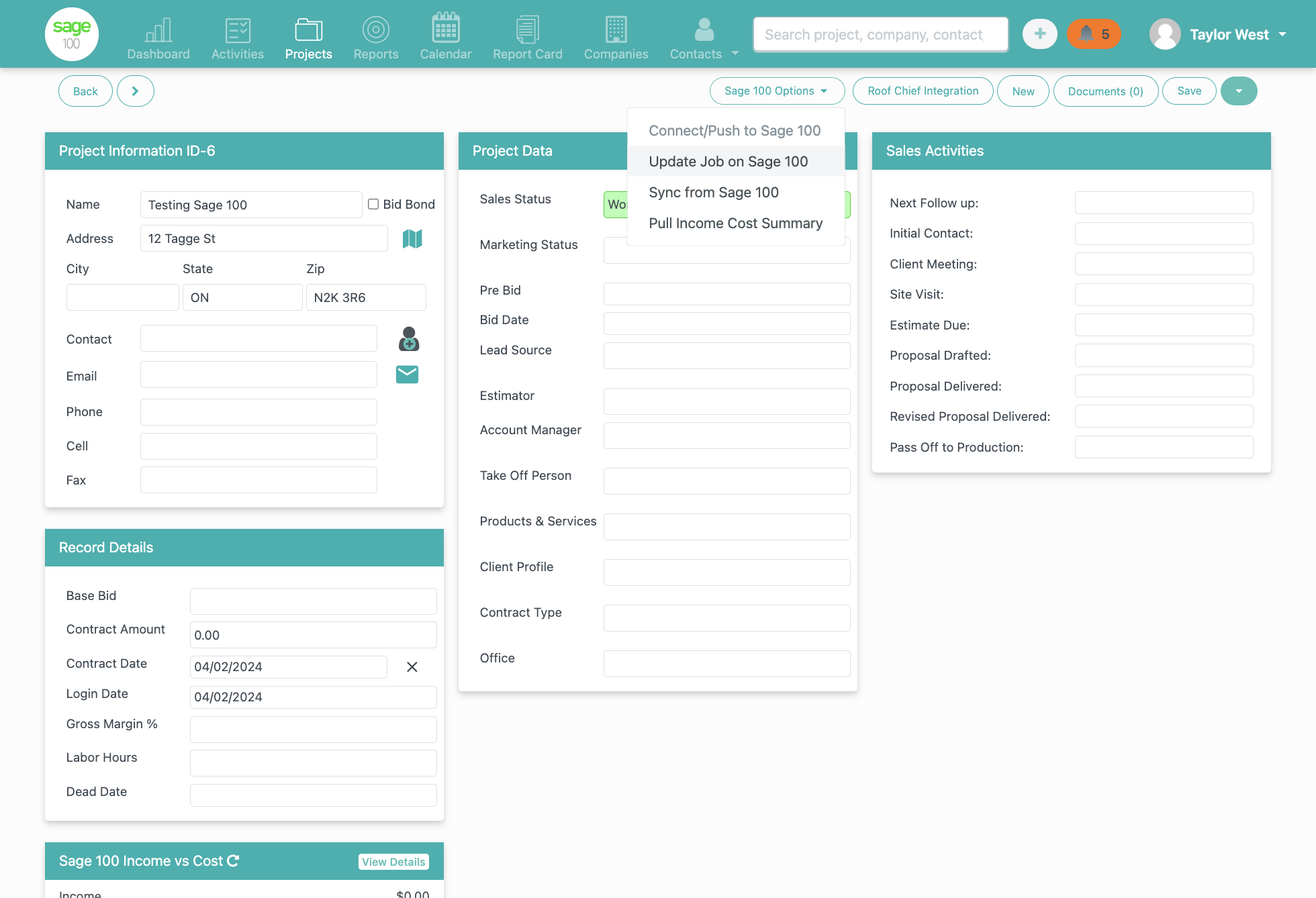Select Update Job on Sage 100
The height and width of the screenshot is (898, 1316).
[x=735, y=161]
